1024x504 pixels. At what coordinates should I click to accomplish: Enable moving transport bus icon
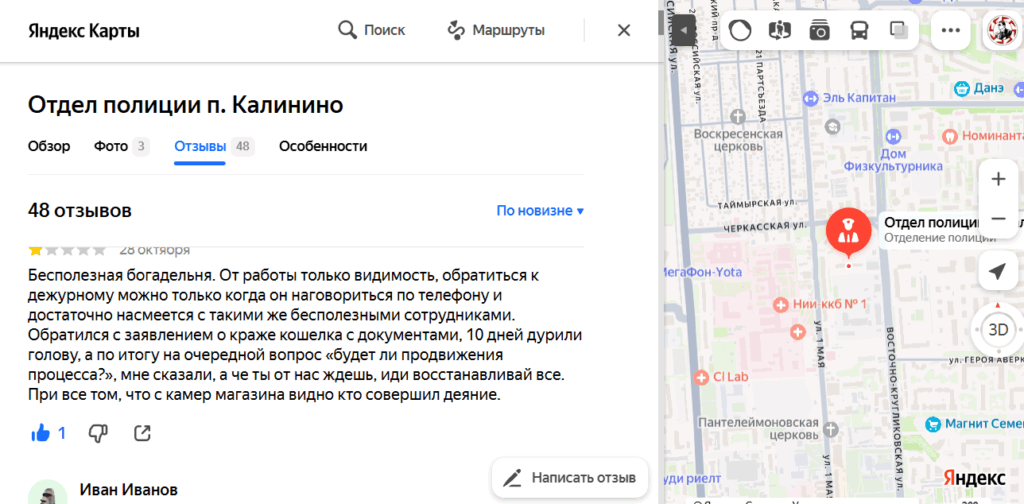pyautogui.click(x=859, y=30)
